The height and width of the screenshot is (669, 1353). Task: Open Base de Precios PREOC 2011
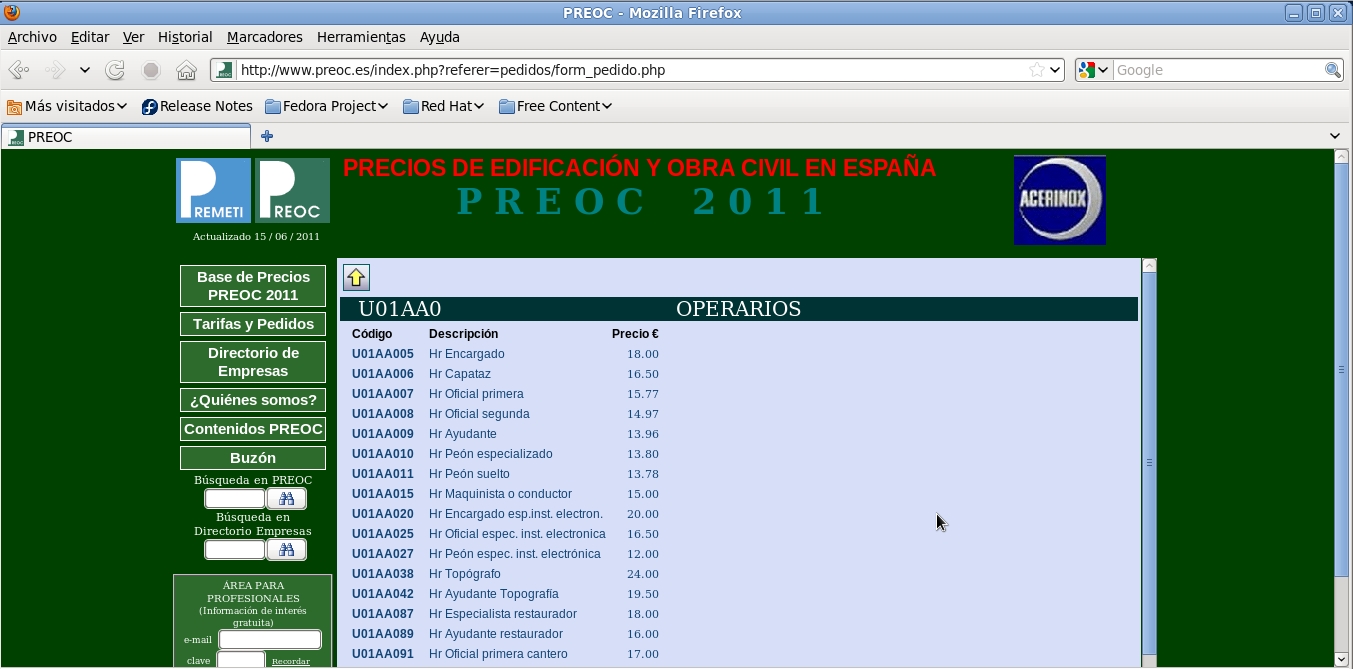pyautogui.click(x=253, y=286)
